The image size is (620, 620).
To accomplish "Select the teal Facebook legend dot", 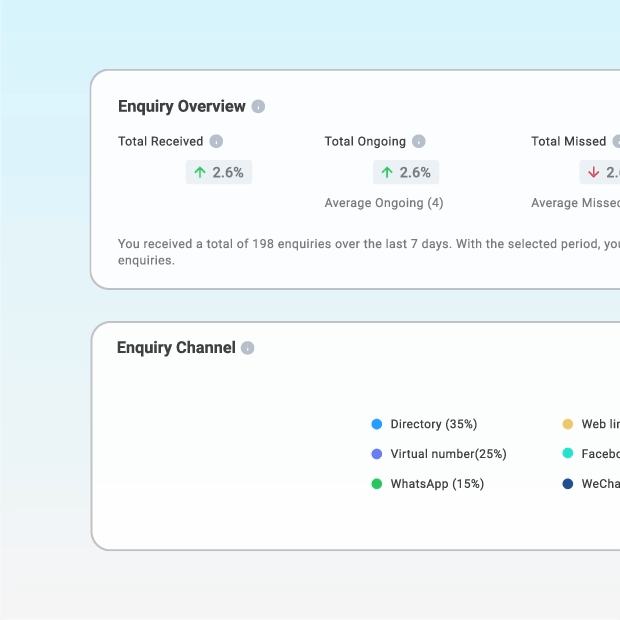I will coord(567,453).
